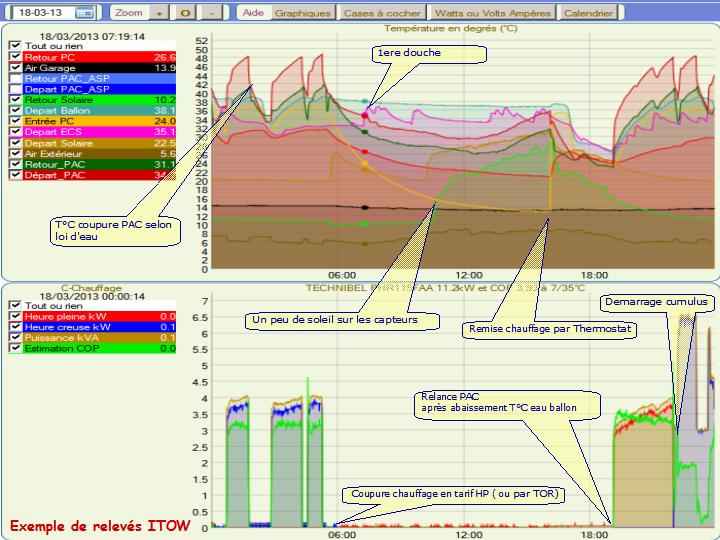This screenshot has height=540, width=720.
Task: Enable the Depart PAC_ASP checkbox
Action: tap(14, 89)
